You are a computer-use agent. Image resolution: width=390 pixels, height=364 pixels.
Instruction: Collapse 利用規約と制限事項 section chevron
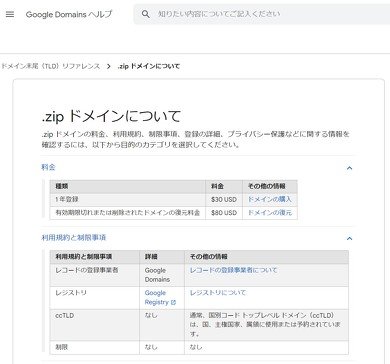[349, 238]
